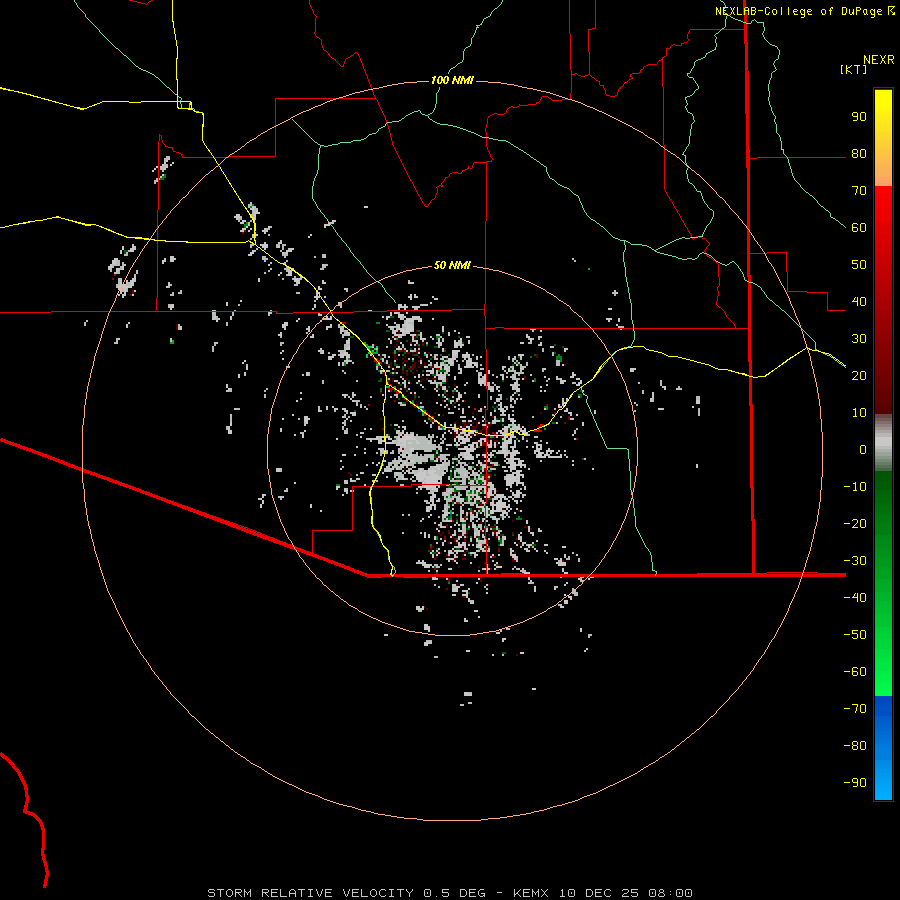Click the 50 NMI range ring label
Viewport: 900px width, 900px height.
(x=452, y=265)
